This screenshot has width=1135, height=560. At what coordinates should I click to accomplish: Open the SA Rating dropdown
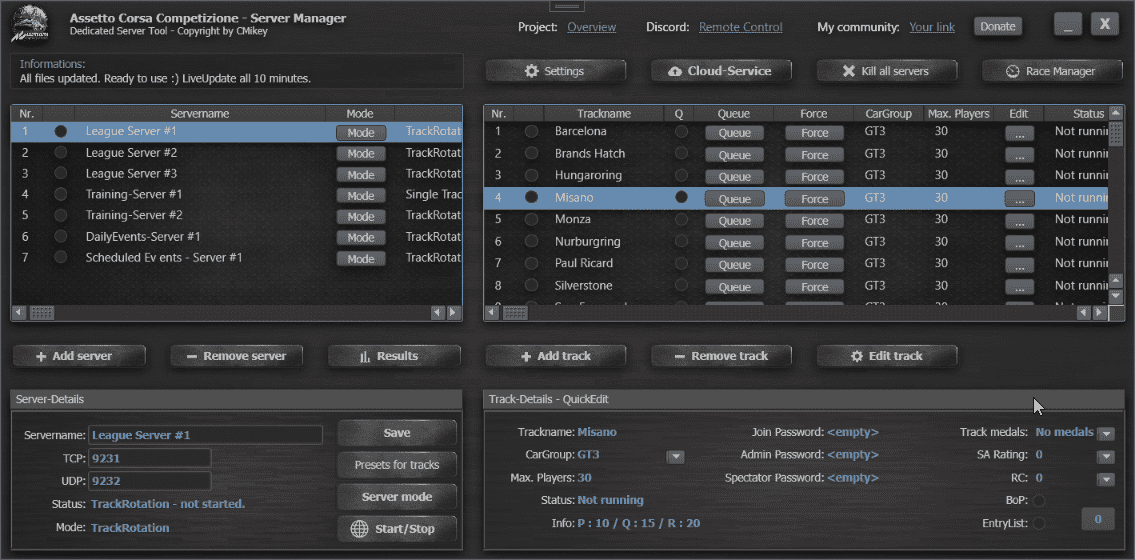point(1105,457)
